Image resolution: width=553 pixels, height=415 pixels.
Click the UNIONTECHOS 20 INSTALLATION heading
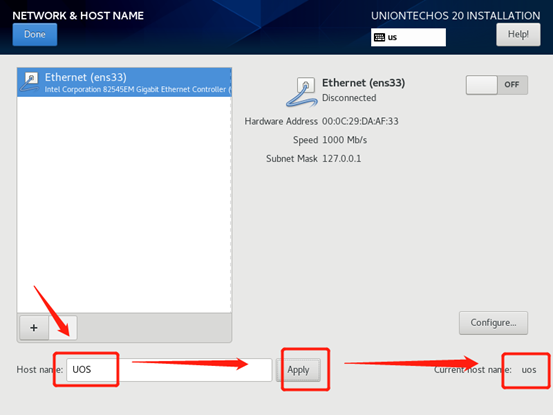click(456, 16)
